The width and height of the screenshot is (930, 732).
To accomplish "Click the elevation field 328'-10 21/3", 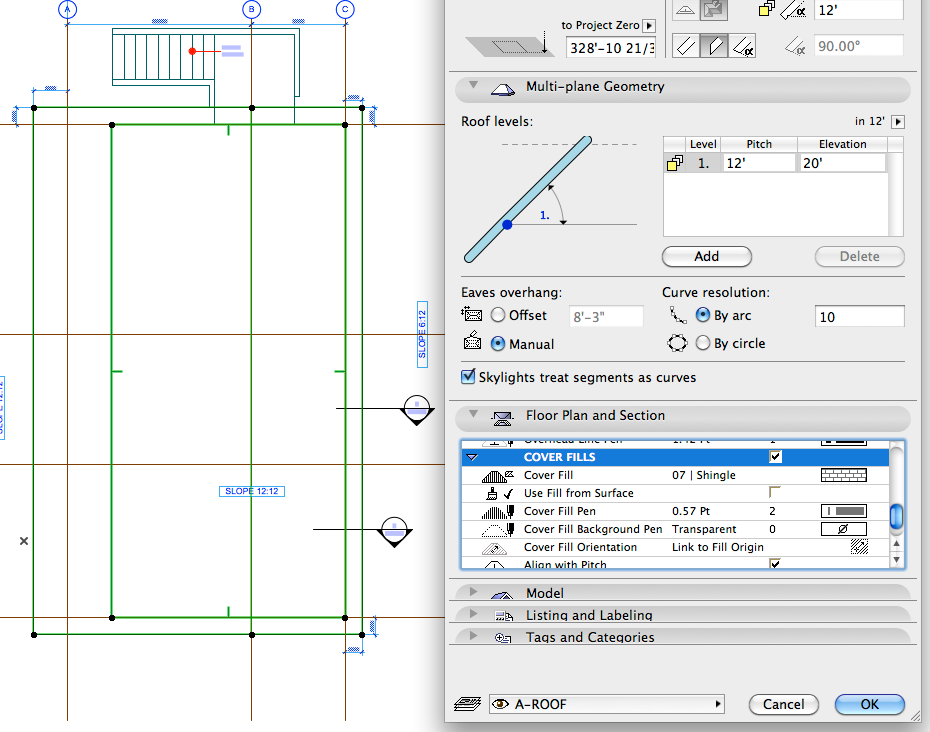I will pyautogui.click(x=611, y=47).
